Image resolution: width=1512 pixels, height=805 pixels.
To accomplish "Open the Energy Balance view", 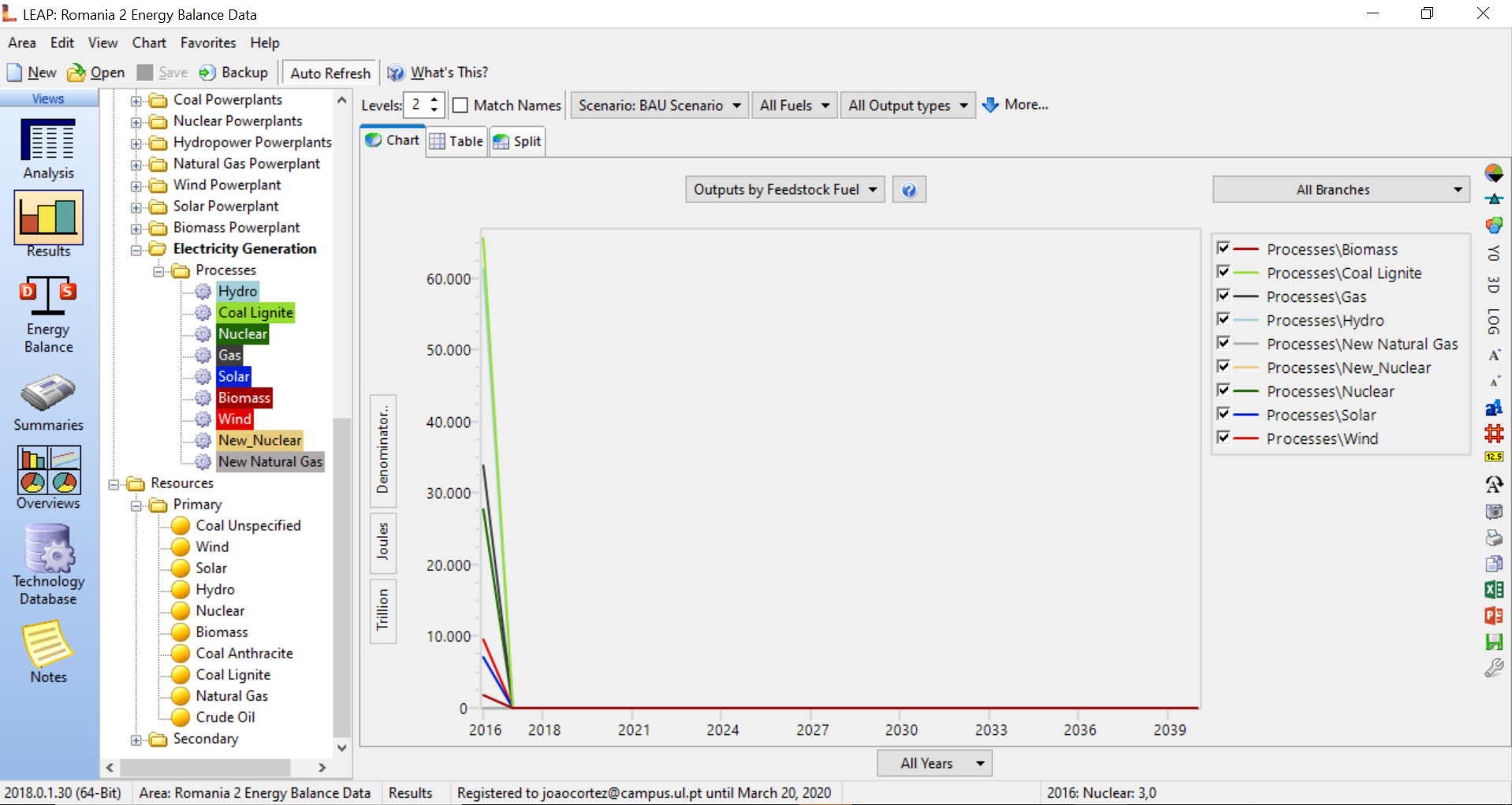I will pyautogui.click(x=48, y=315).
